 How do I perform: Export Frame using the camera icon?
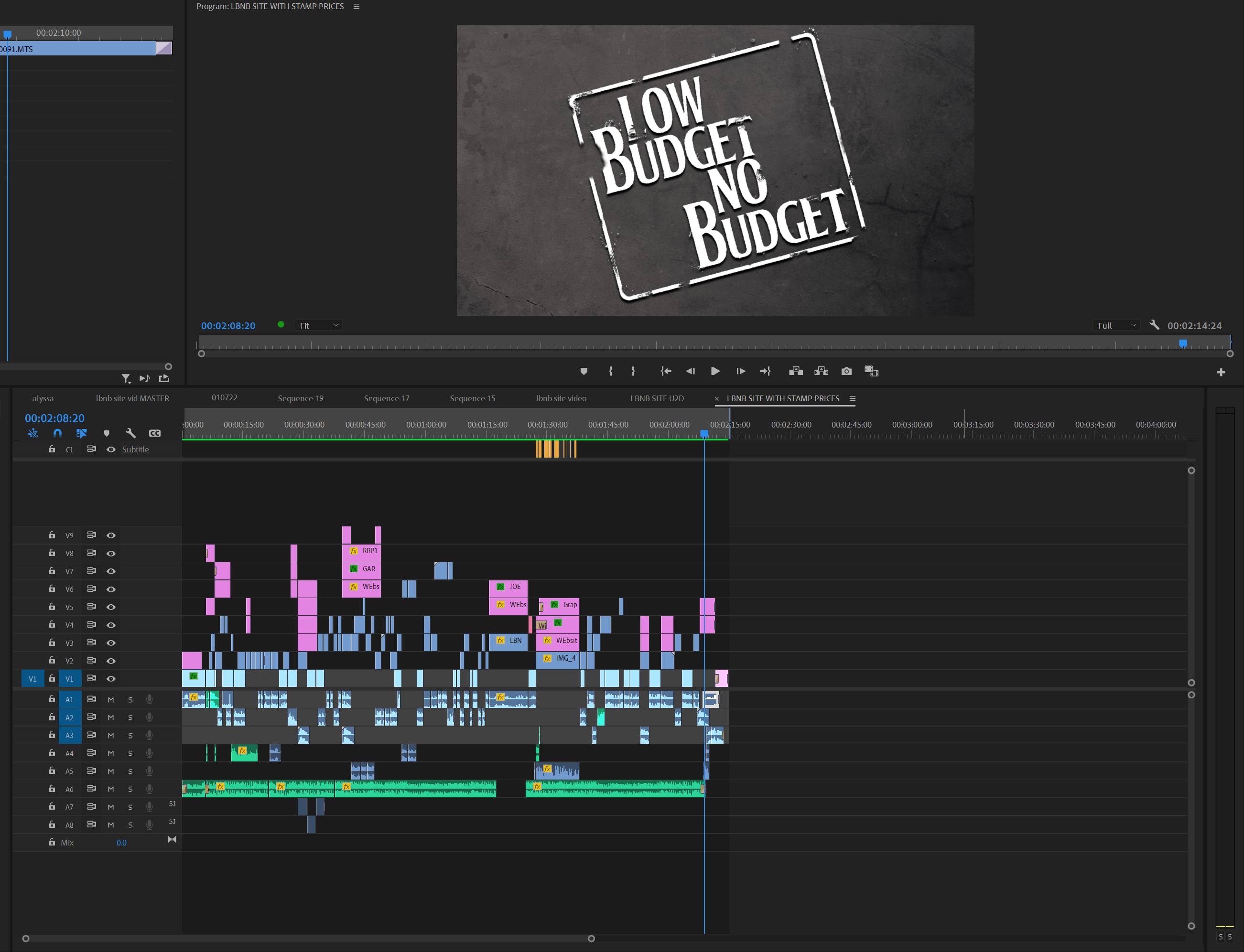846,371
